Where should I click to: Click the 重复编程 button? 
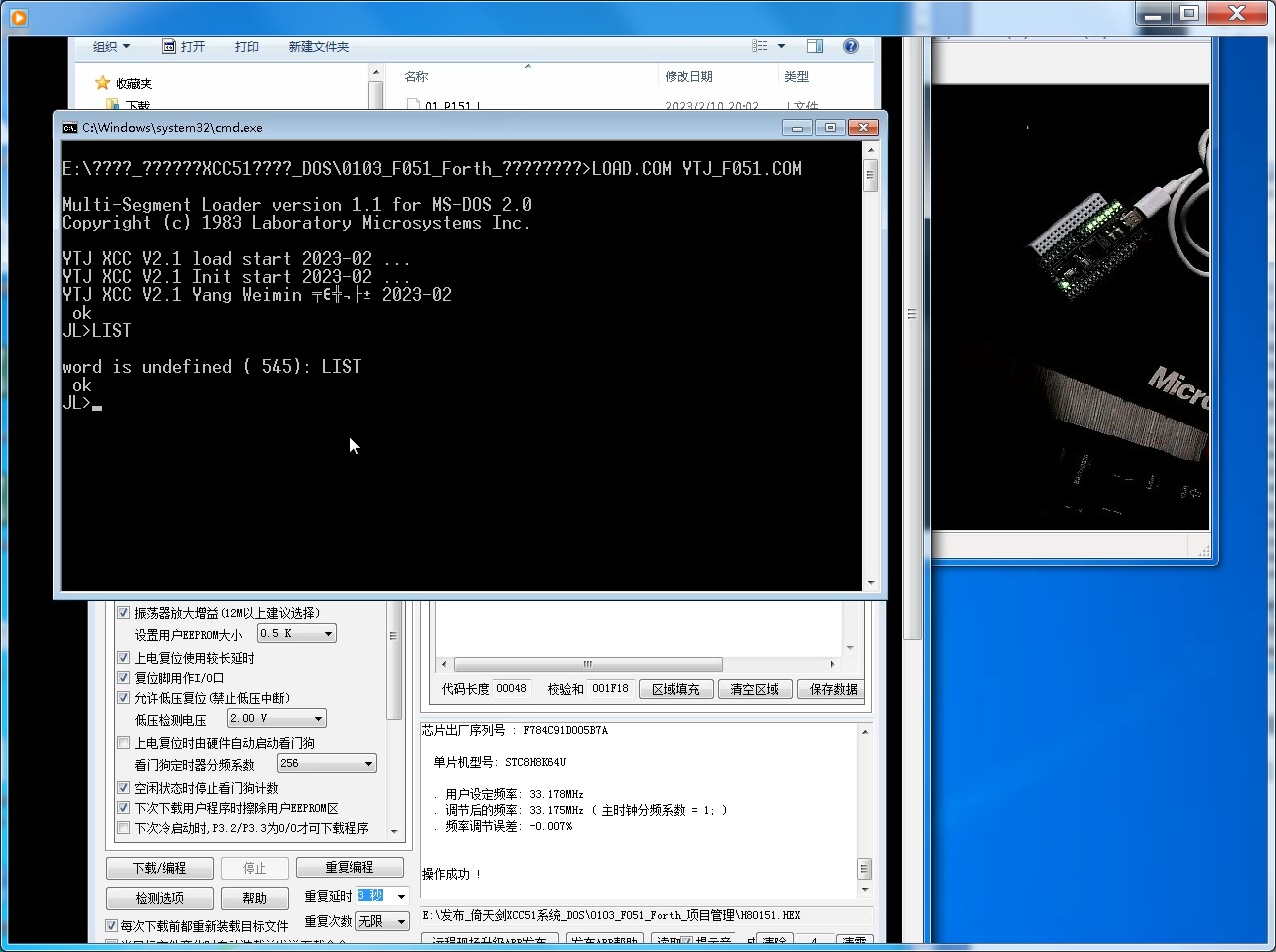tap(350, 867)
